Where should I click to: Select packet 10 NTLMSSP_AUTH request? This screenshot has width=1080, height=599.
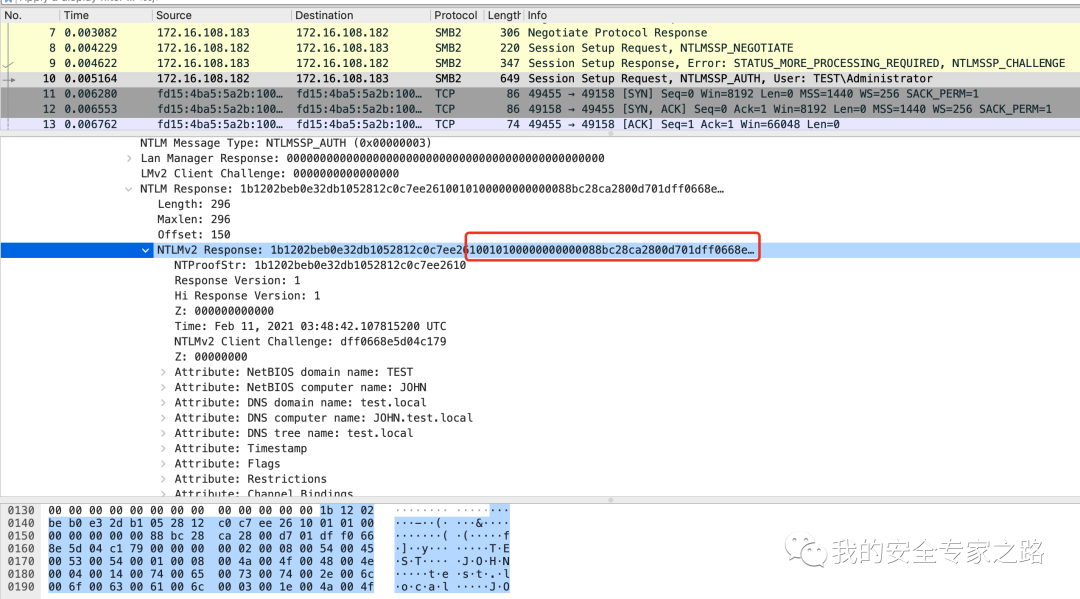540,78
